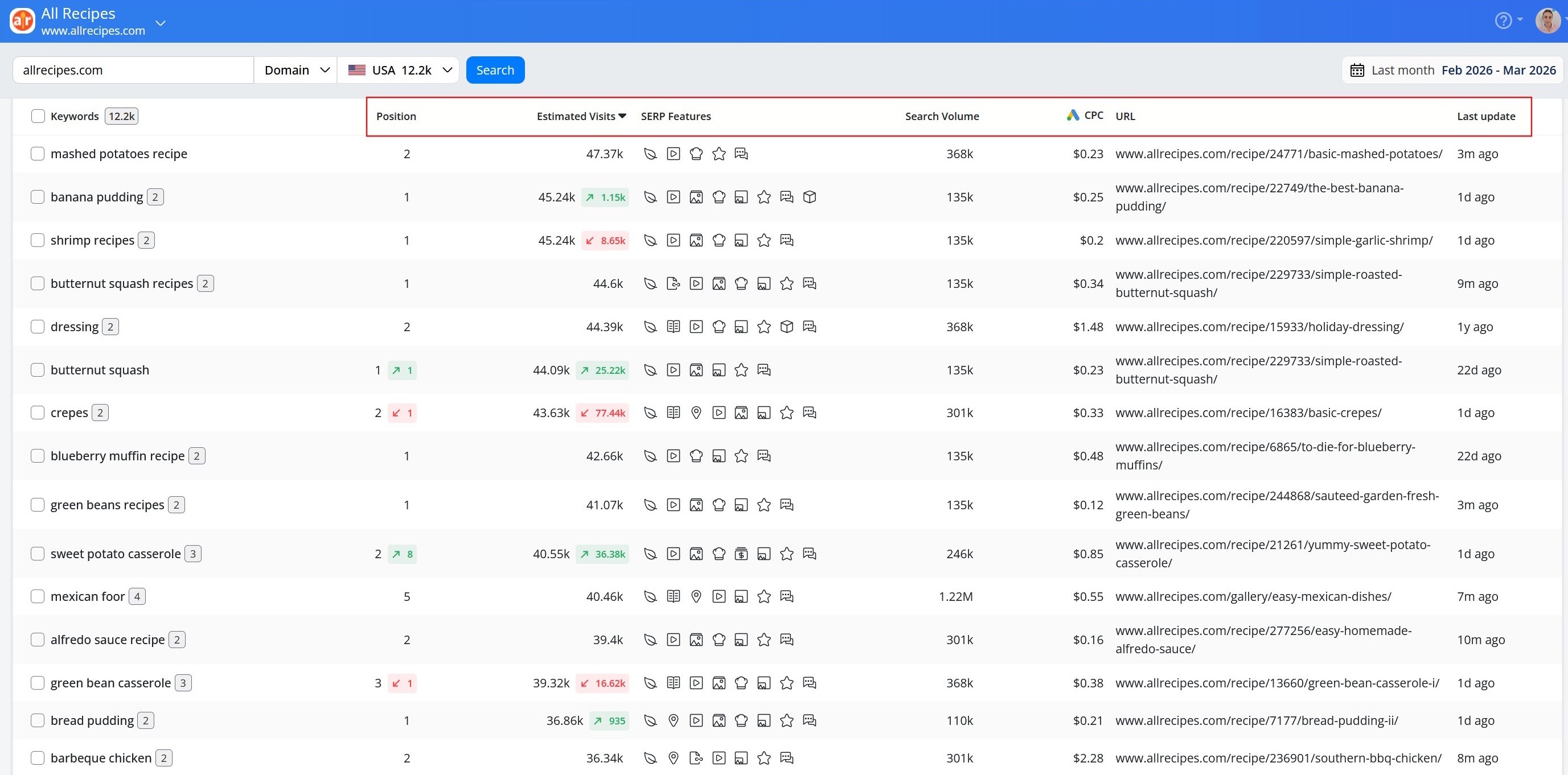Click the dollar shopping icon in sweet potato casserole row
This screenshot has width=1568, height=775.
(741, 554)
